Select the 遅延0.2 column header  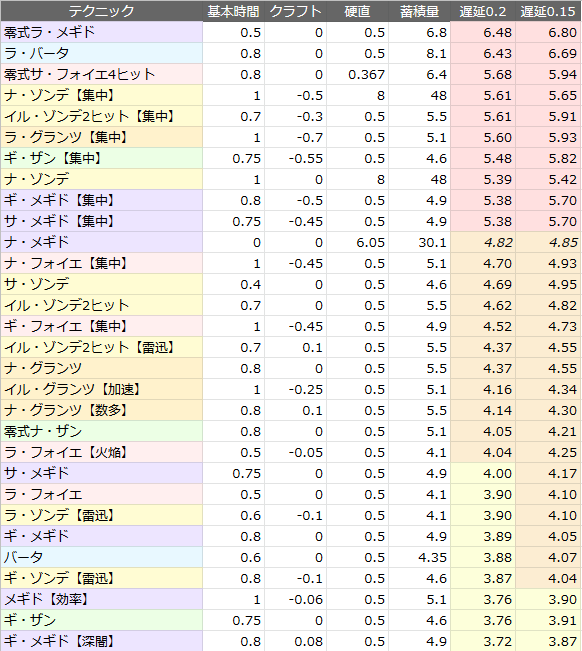[483, 11]
